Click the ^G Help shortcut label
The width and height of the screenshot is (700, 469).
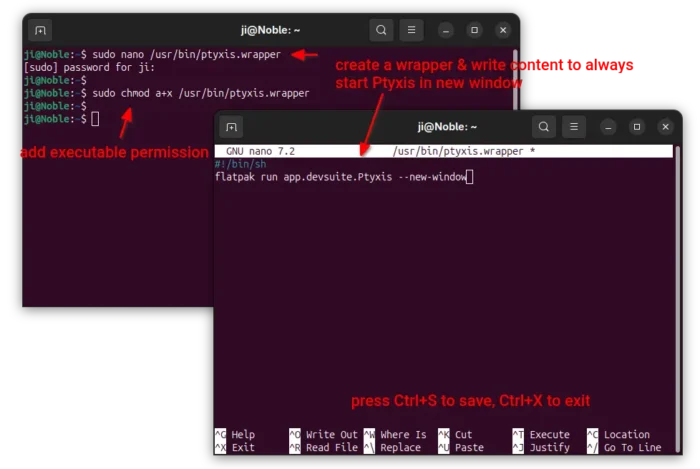(x=235, y=435)
